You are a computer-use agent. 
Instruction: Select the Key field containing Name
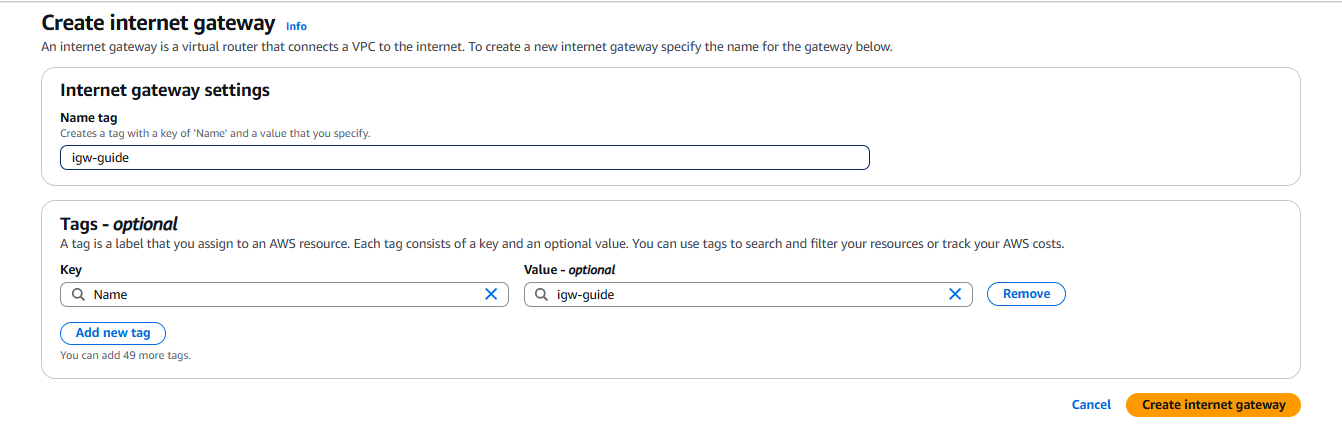(x=284, y=294)
